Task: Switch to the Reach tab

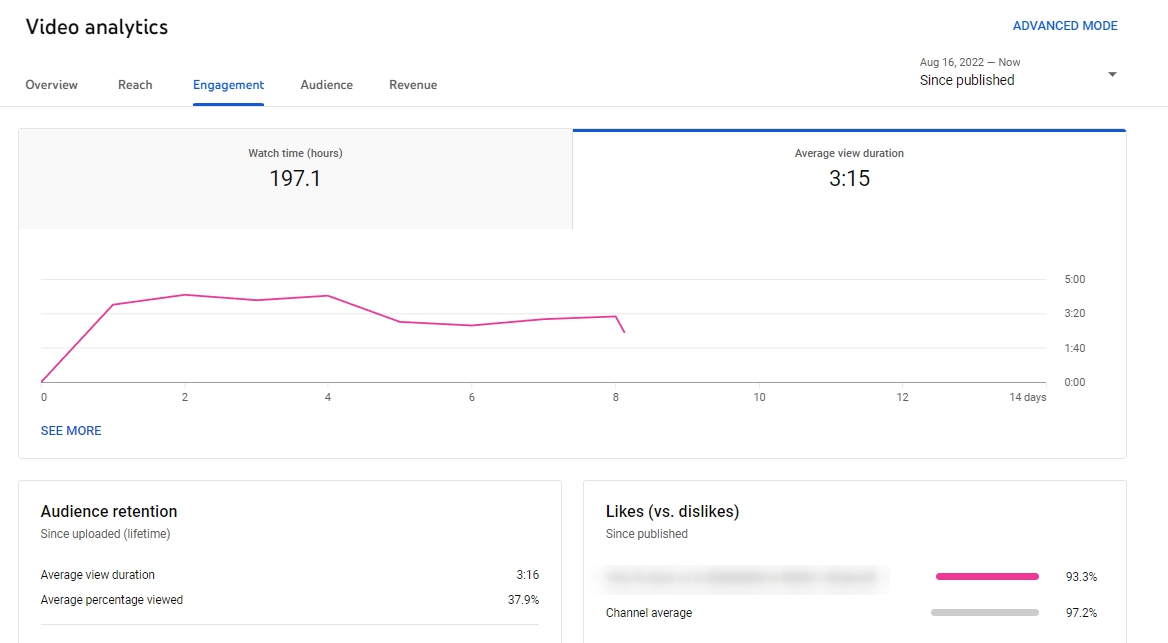Action: 135,85
